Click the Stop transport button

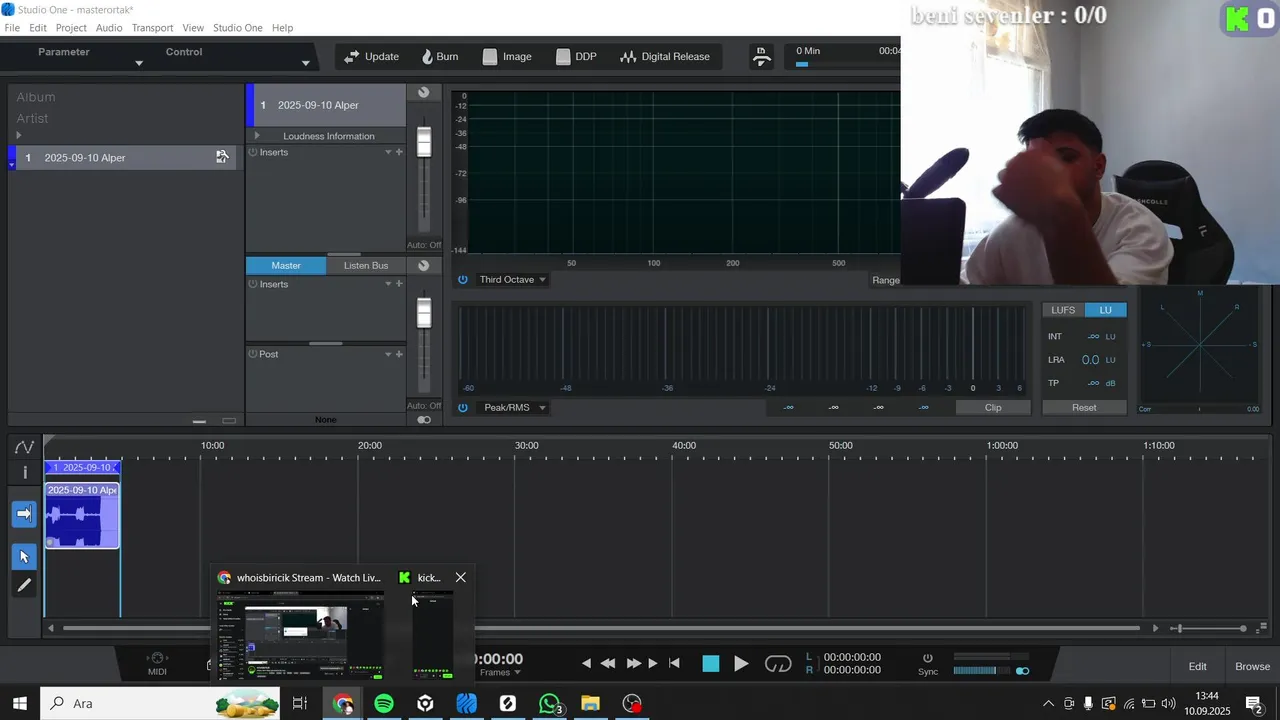711,663
